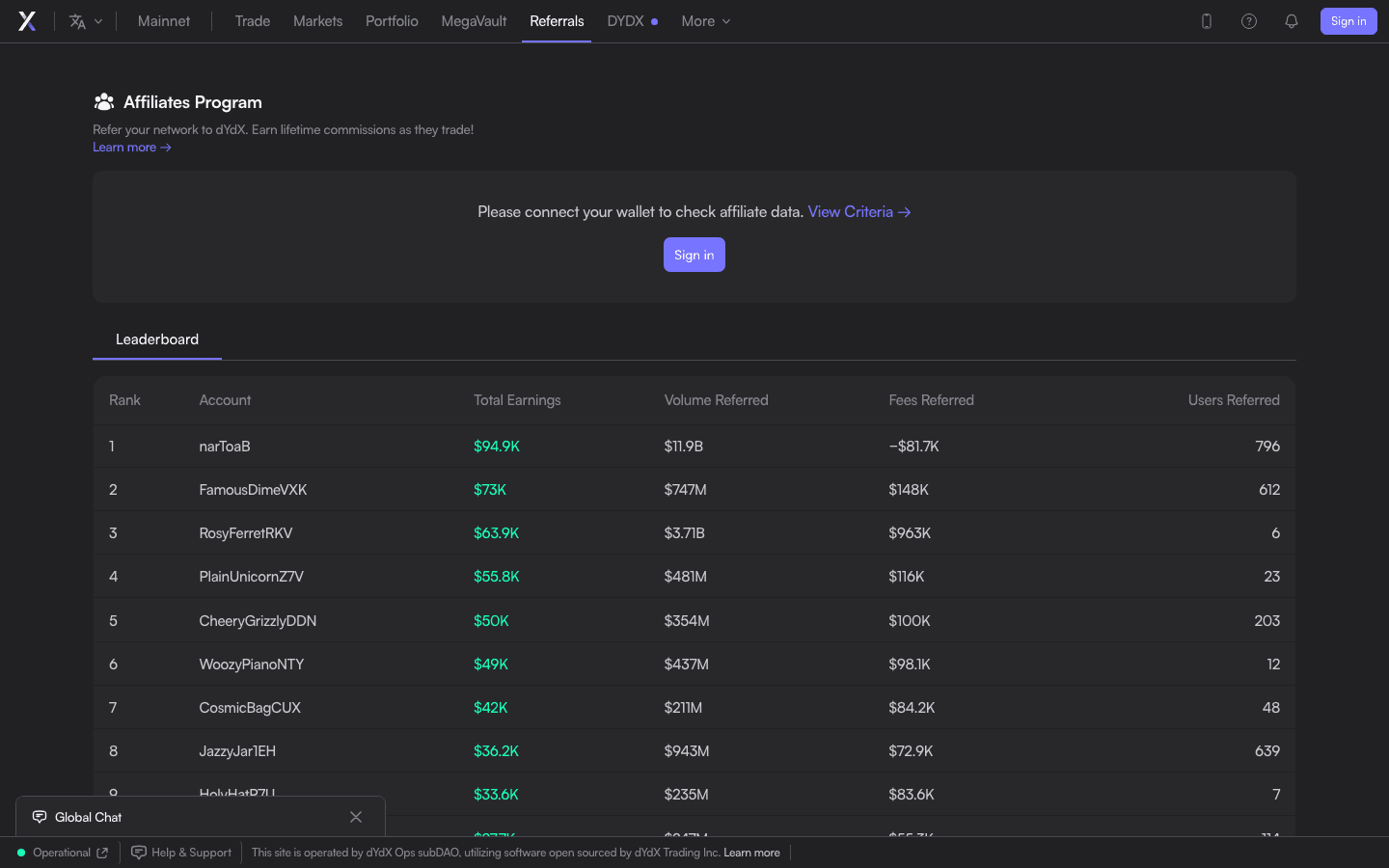1389x868 pixels.
Task: Click the JazzyJar1EH account name
Action: point(237,751)
